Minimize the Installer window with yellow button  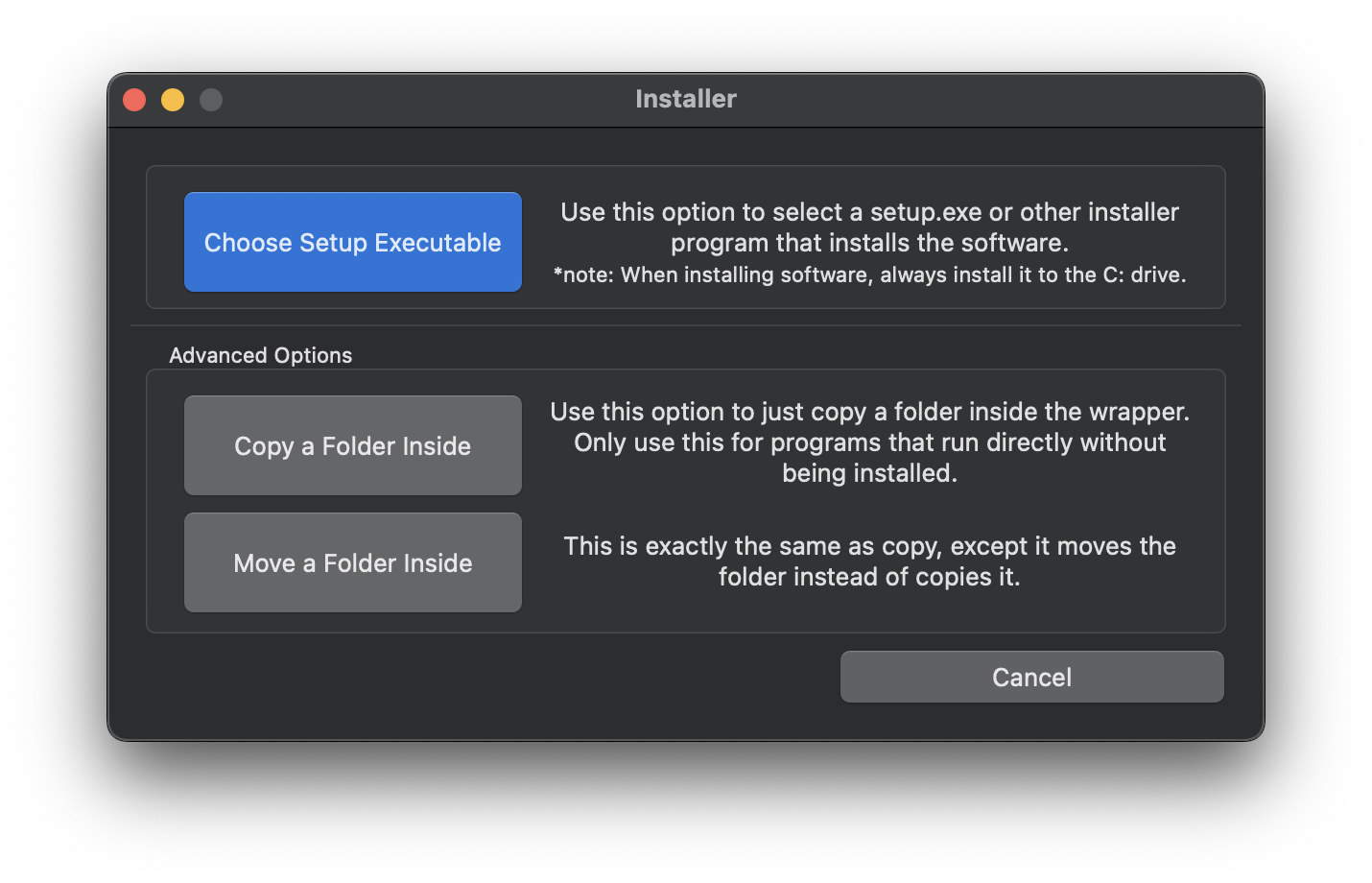[x=173, y=100]
